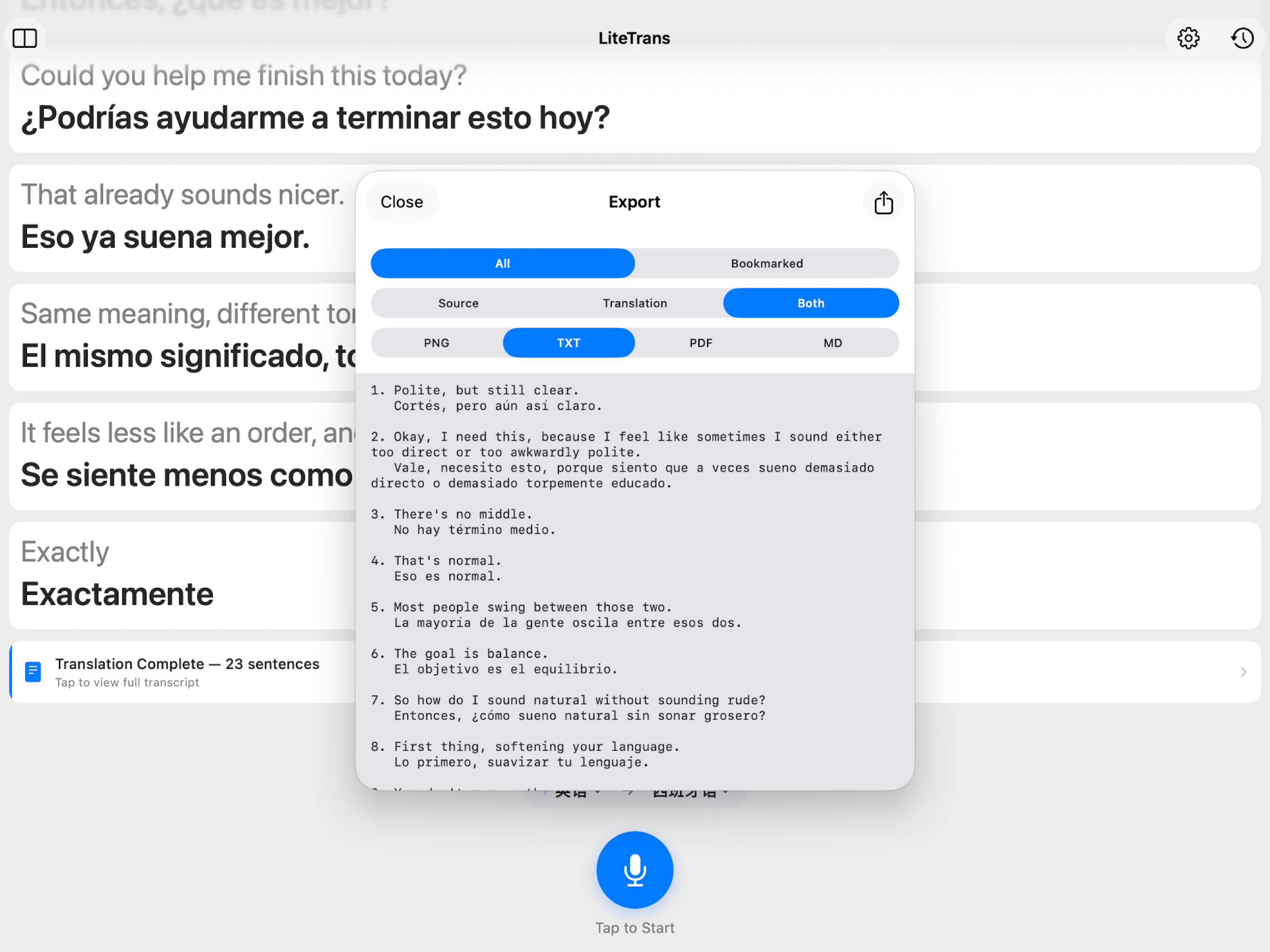This screenshot has height=952, width=1270.
Task: Select TXT export format
Action: 569,343
